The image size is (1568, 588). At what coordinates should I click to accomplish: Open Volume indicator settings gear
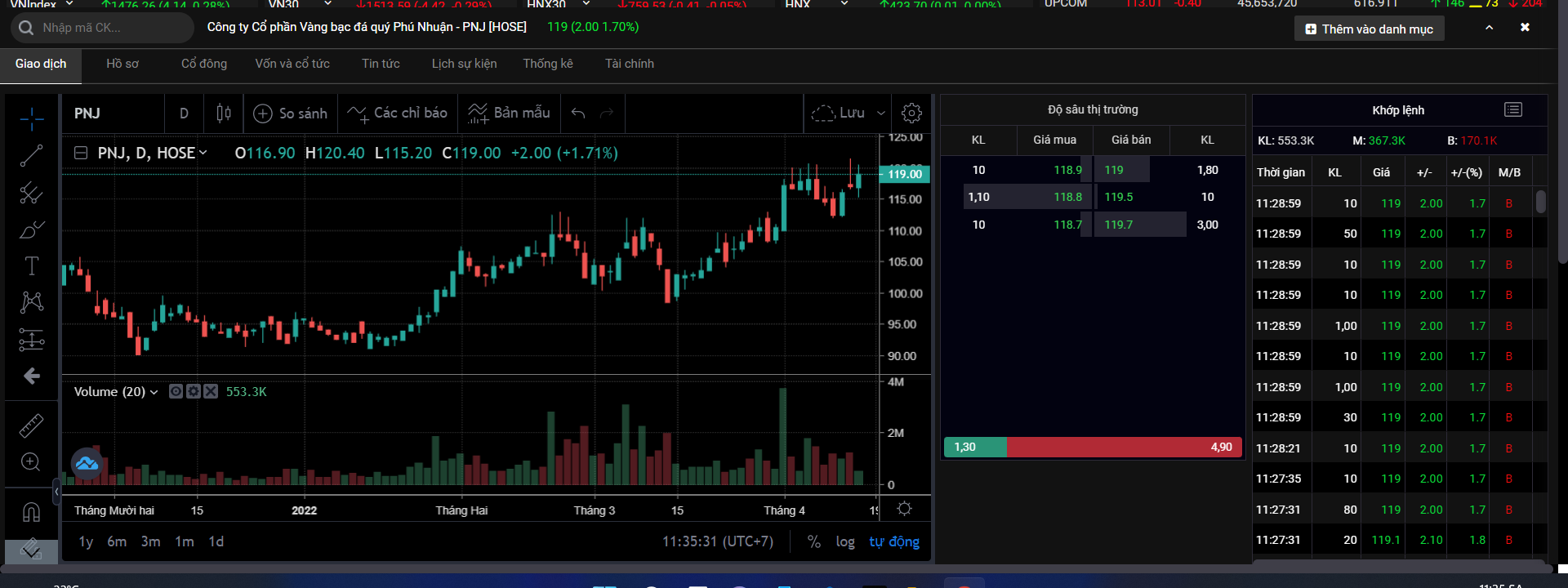click(x=193, y=391)
